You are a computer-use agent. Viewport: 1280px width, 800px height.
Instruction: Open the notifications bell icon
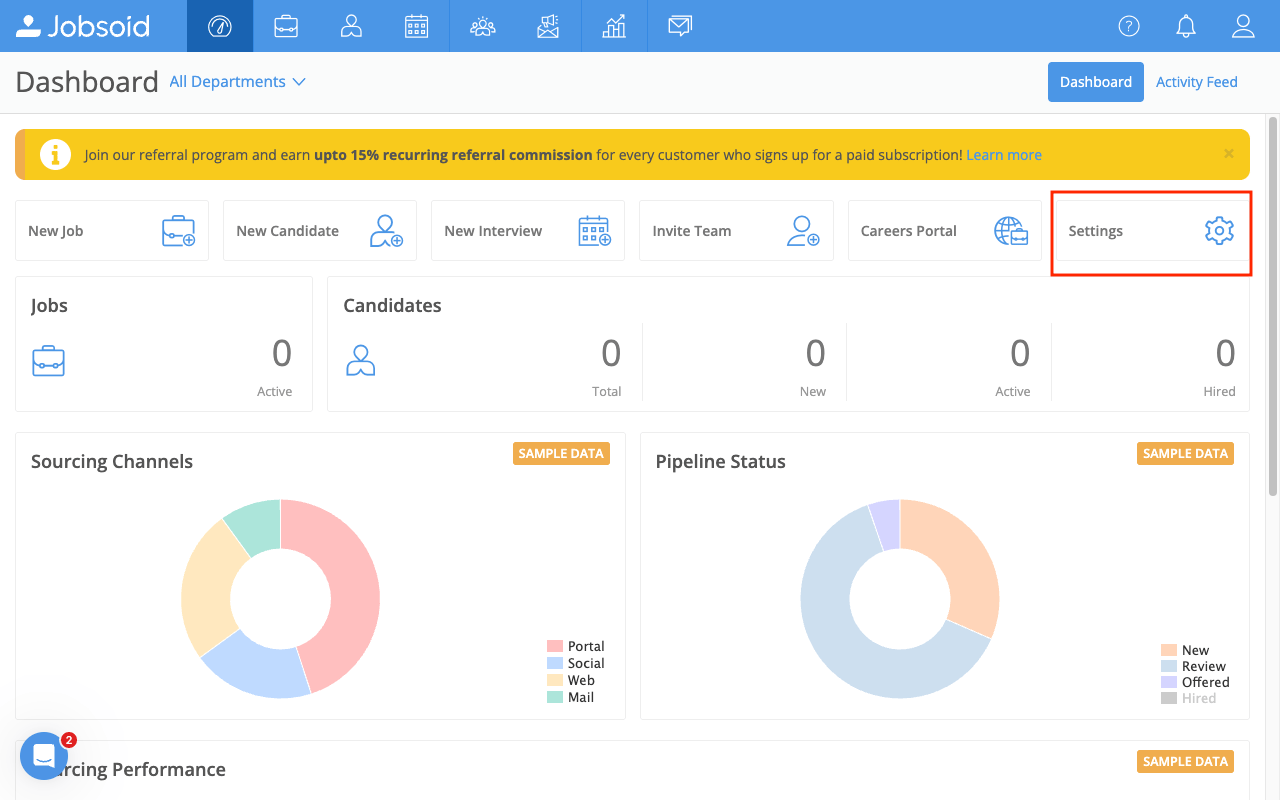point(1186,26)
